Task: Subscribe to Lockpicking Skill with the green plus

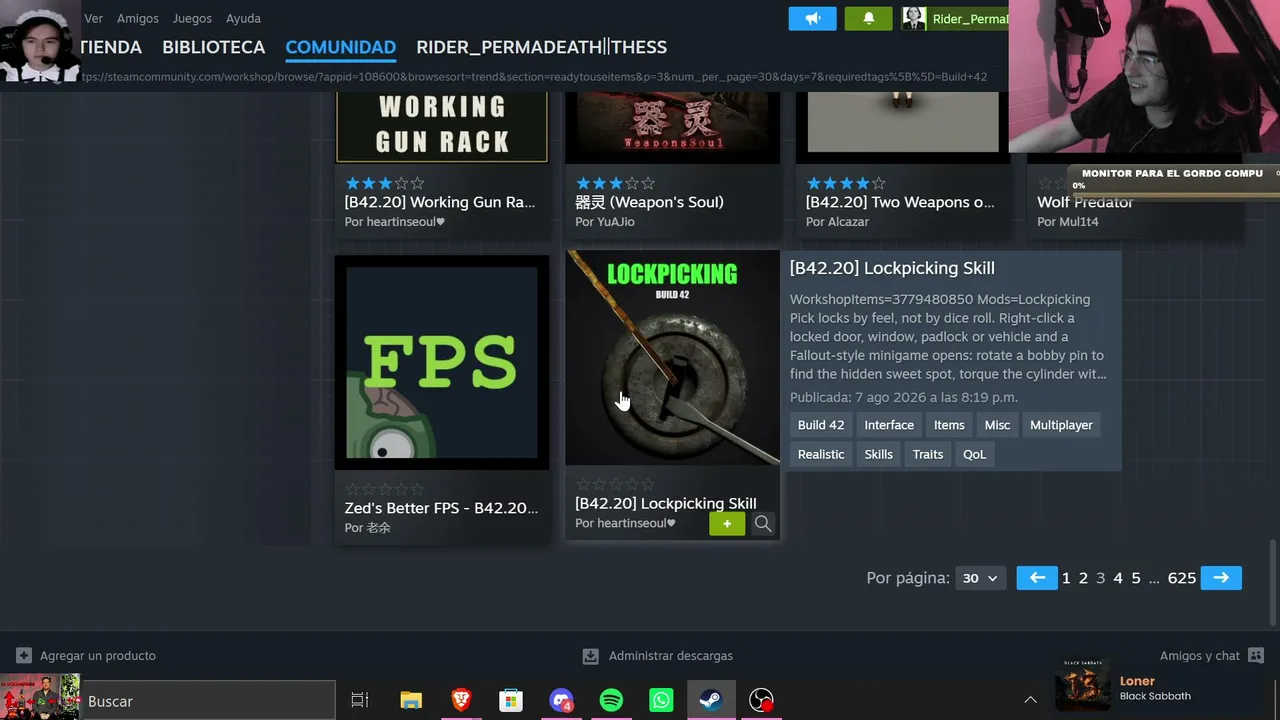Action: [727, 523]
